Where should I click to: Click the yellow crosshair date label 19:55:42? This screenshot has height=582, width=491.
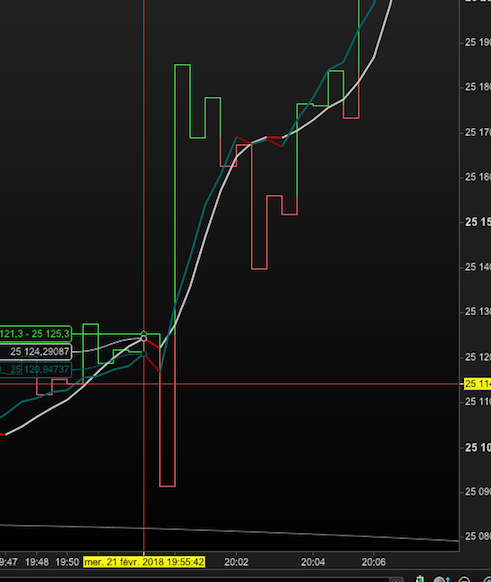(x=144, y=562)
